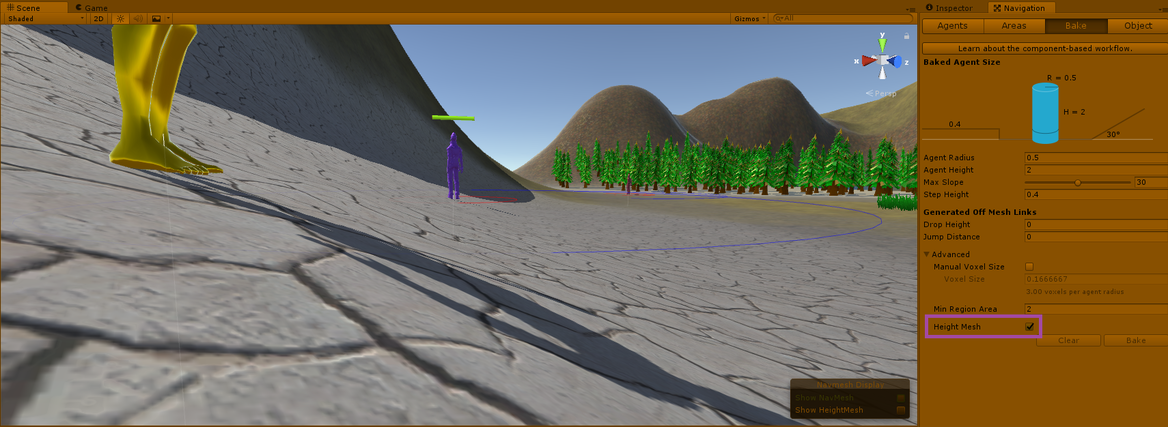The image size is (1168, 427).
Task: Click the green health bar above character
Action: (453, 118)
